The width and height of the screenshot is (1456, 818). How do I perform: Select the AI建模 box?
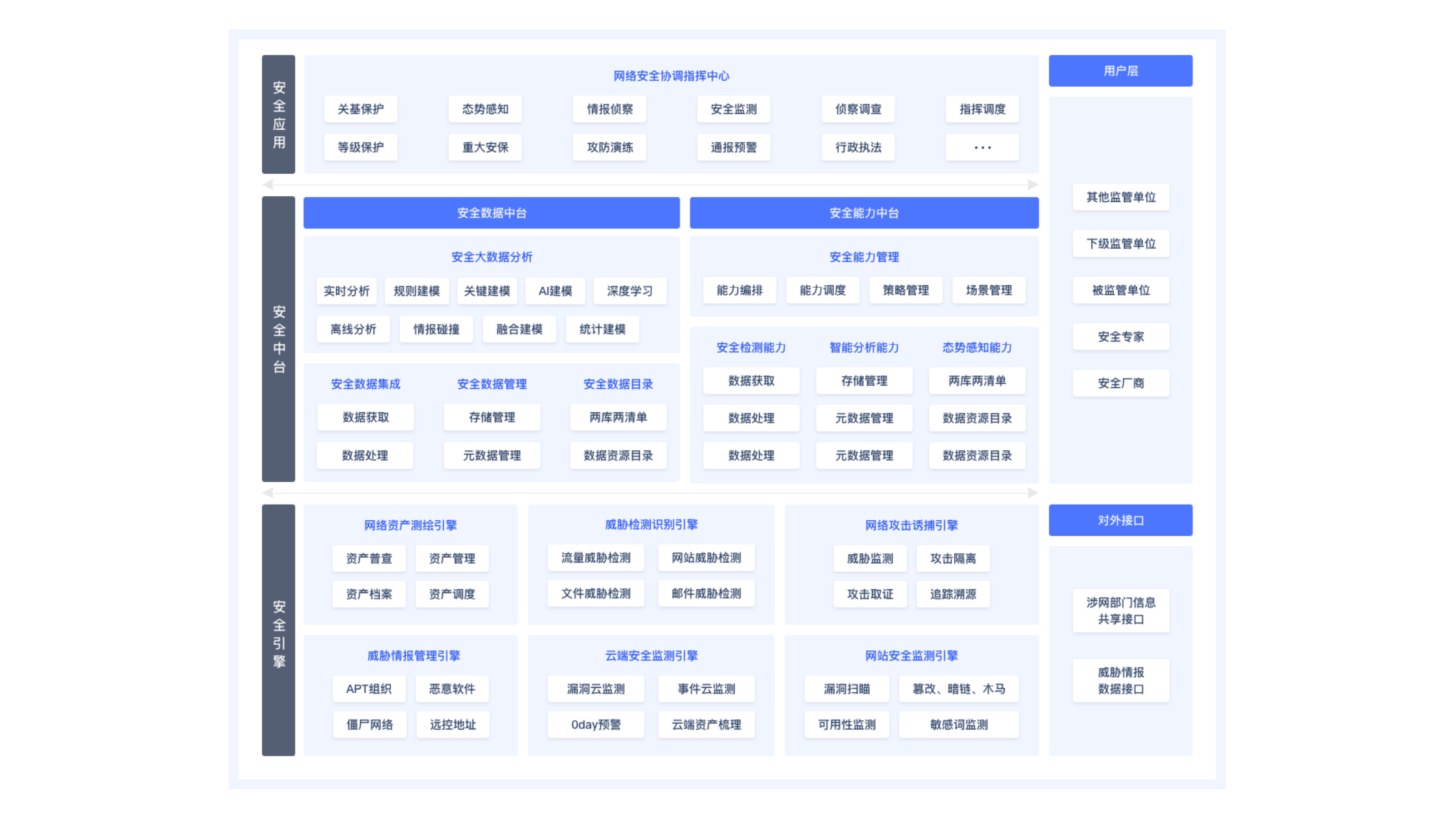[555, 291]
